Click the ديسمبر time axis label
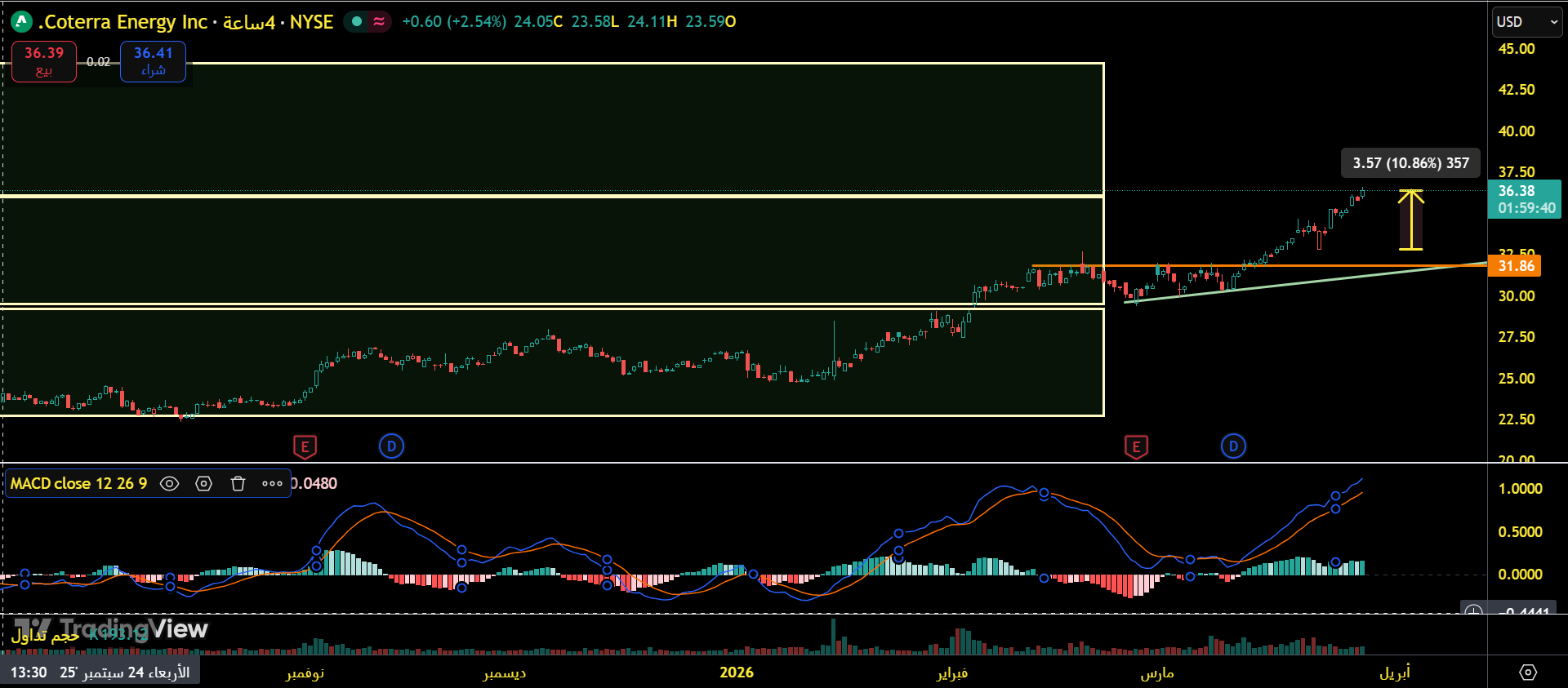 click(x=504, y=672)
